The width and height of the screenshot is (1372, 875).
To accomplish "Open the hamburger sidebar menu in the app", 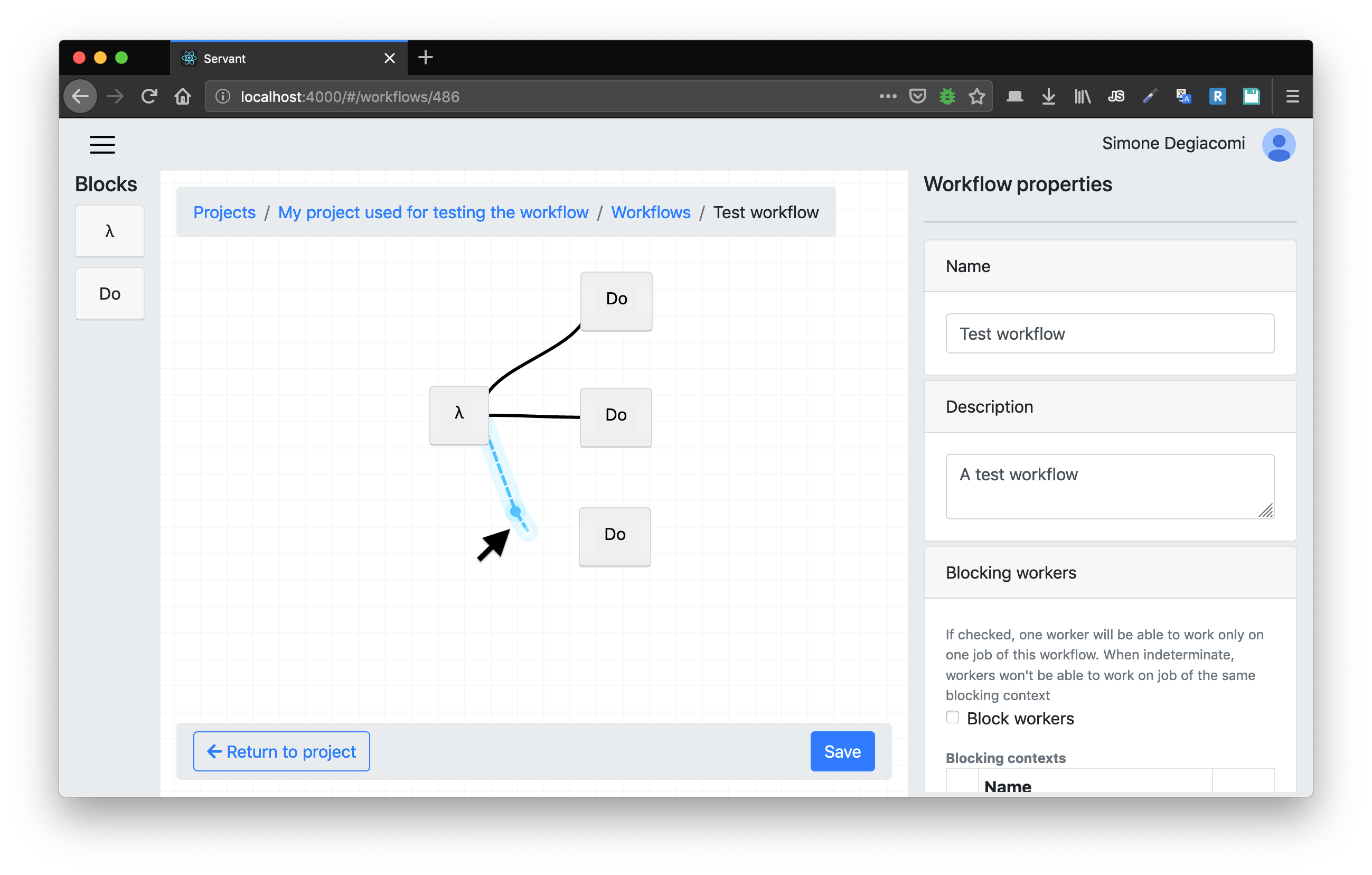I will (x=102, y=145).
